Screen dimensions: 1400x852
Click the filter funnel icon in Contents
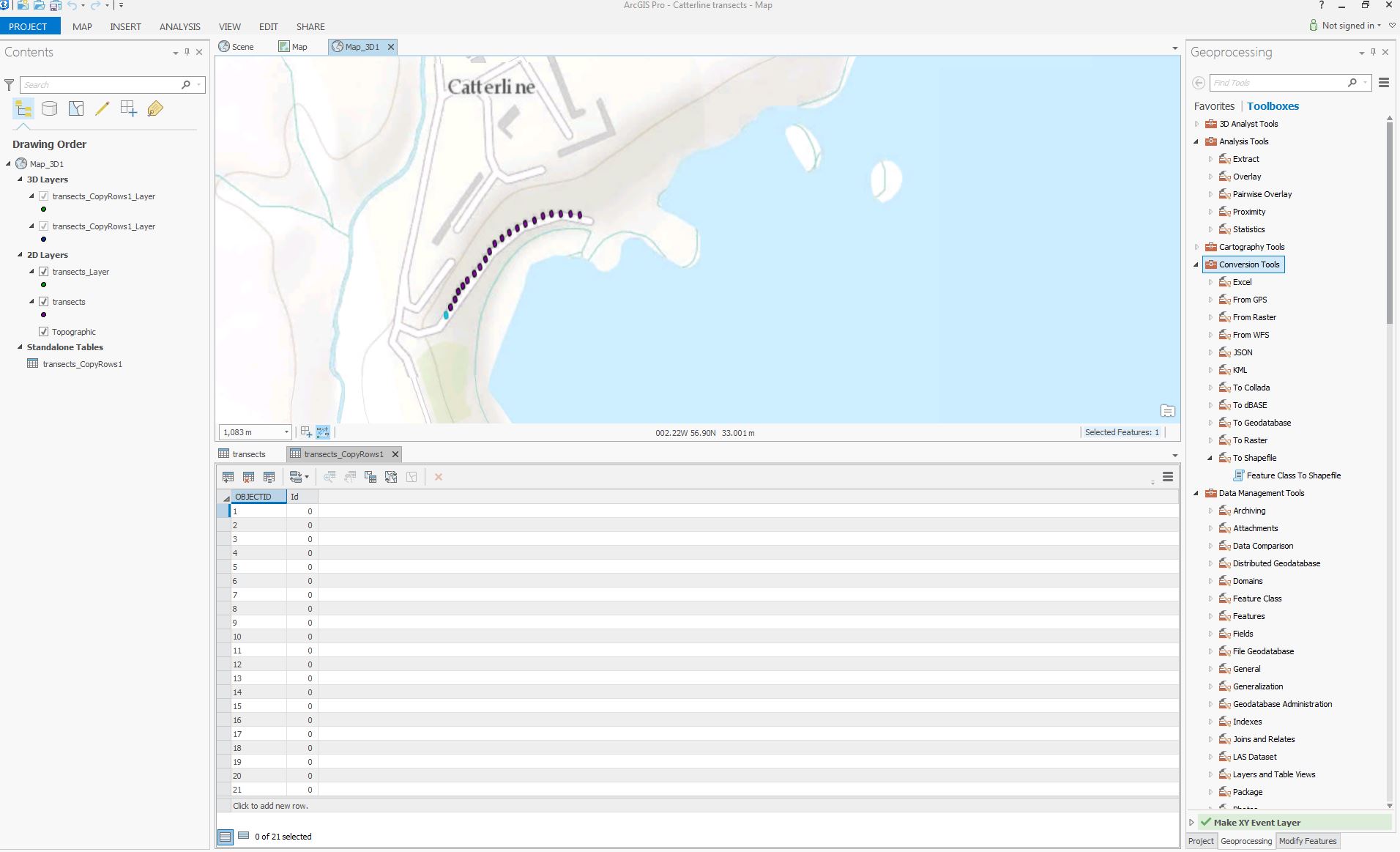[x=10, y=85]
